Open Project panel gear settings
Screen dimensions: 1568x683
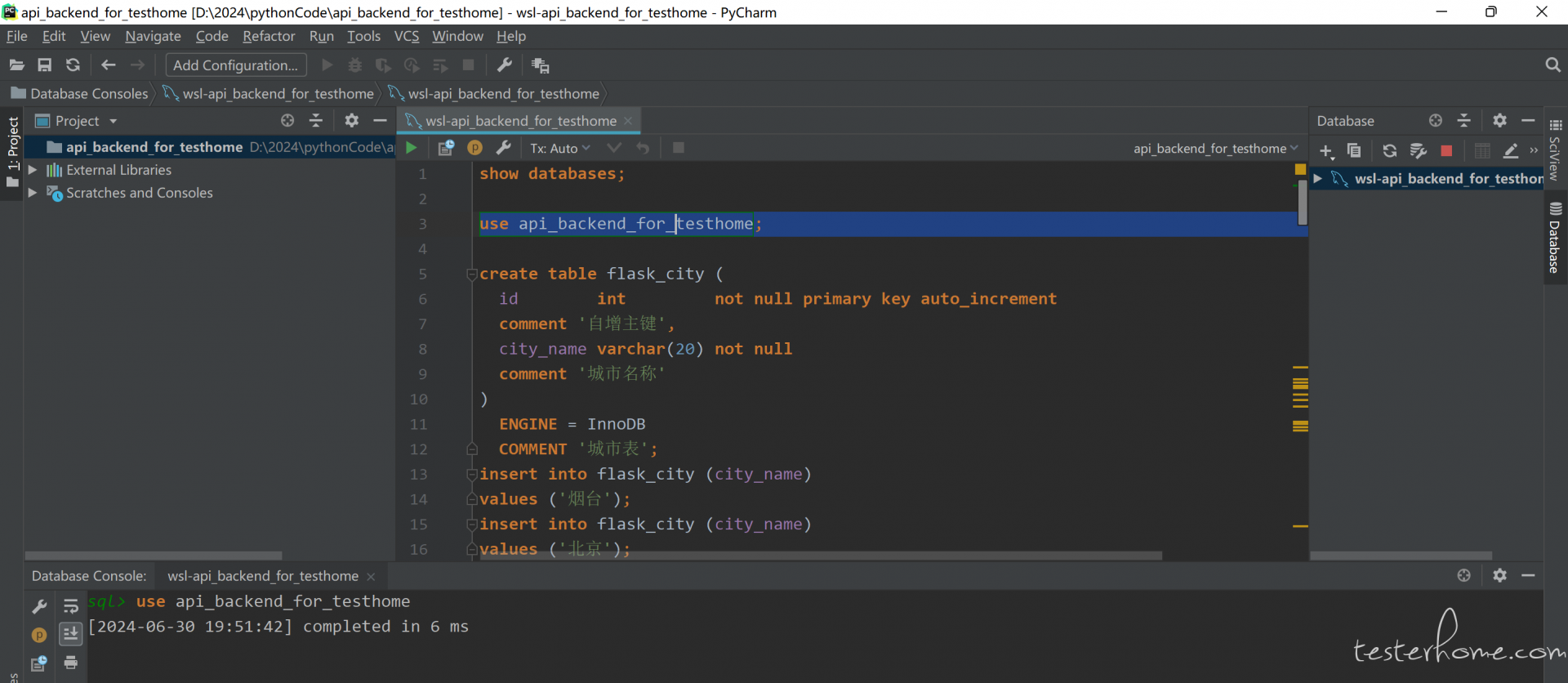click(x=351, y=121)
